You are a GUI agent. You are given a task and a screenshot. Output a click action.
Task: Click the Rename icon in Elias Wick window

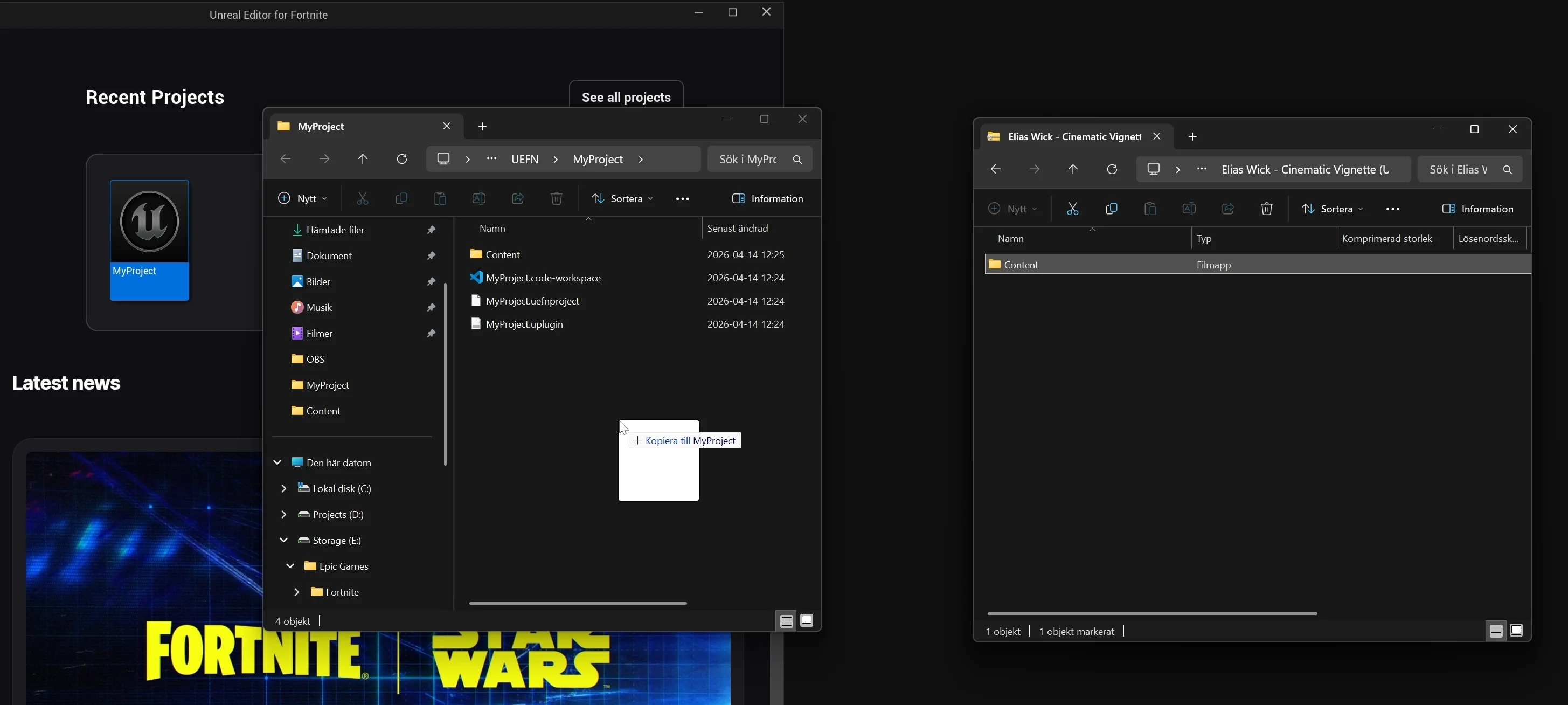click(x=1189, y=209)
